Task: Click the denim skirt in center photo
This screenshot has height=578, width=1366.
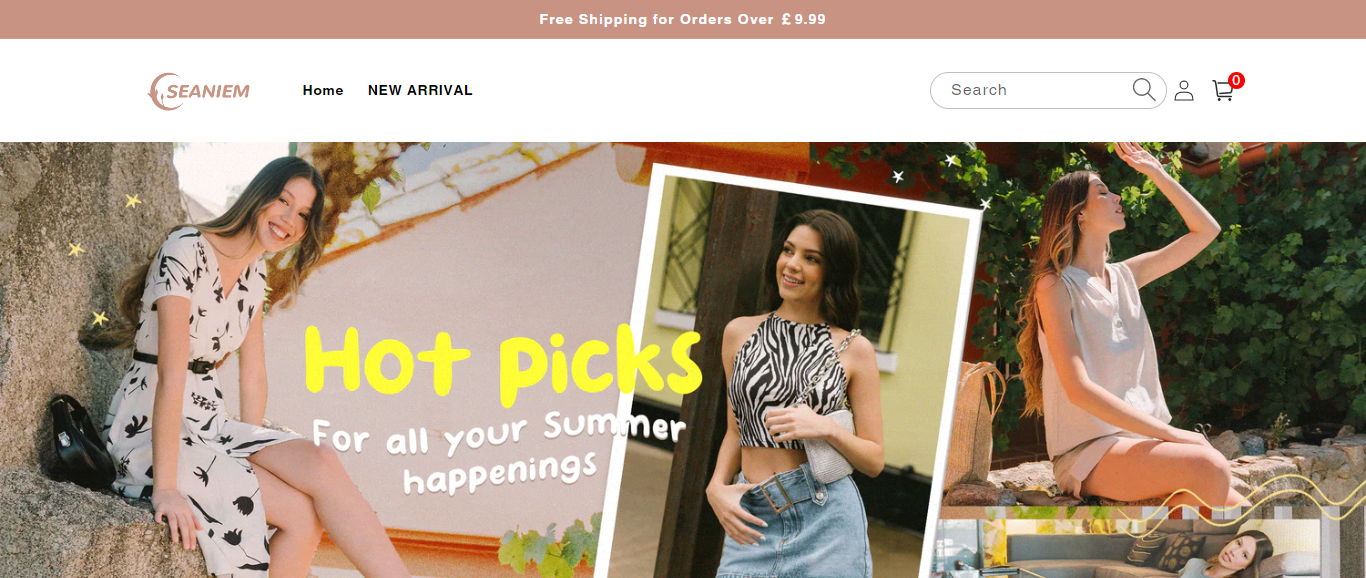Action: pyautogui.click(x=795, y=523)
